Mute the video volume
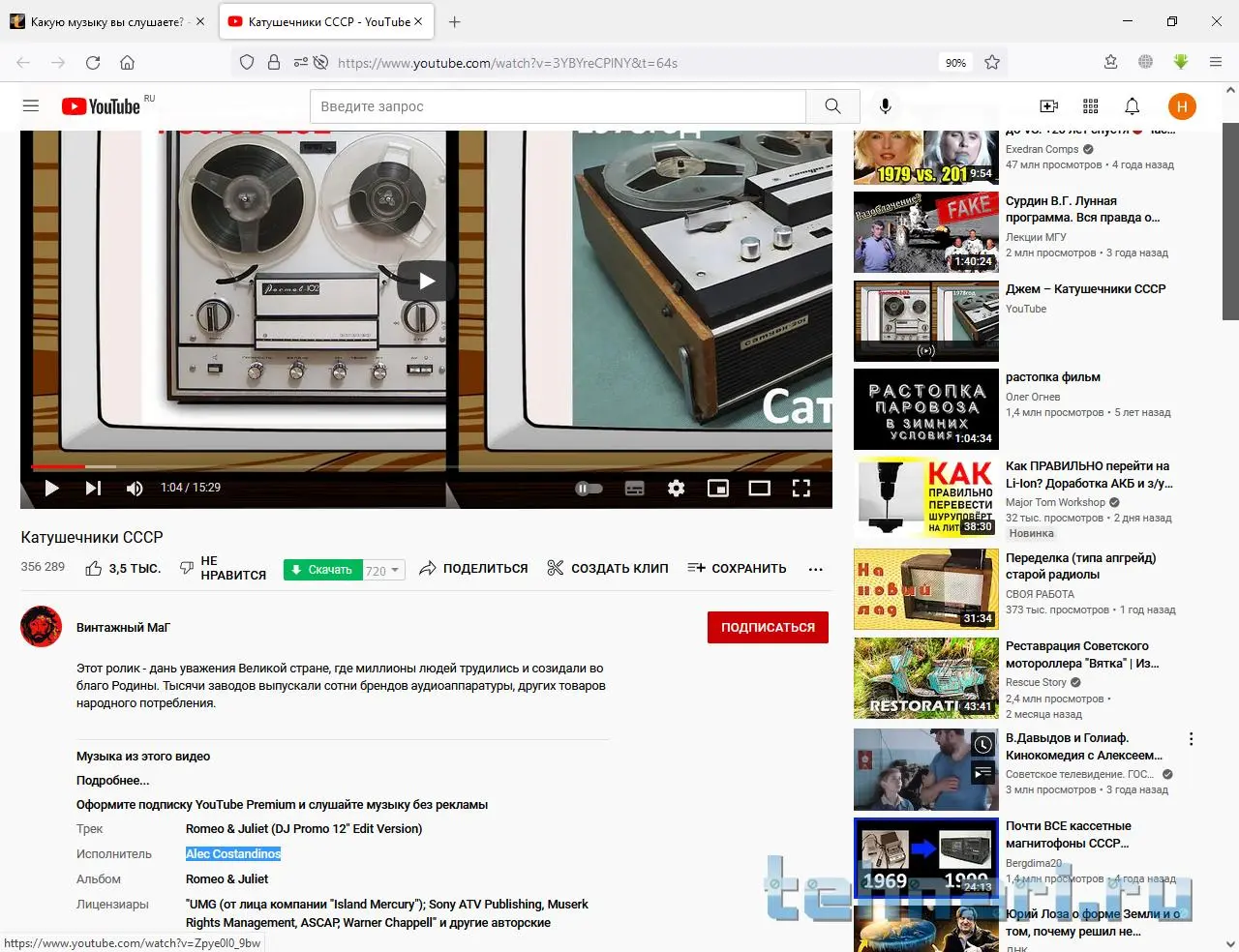This screenshot has height=952, width=1239. [135, 488]
